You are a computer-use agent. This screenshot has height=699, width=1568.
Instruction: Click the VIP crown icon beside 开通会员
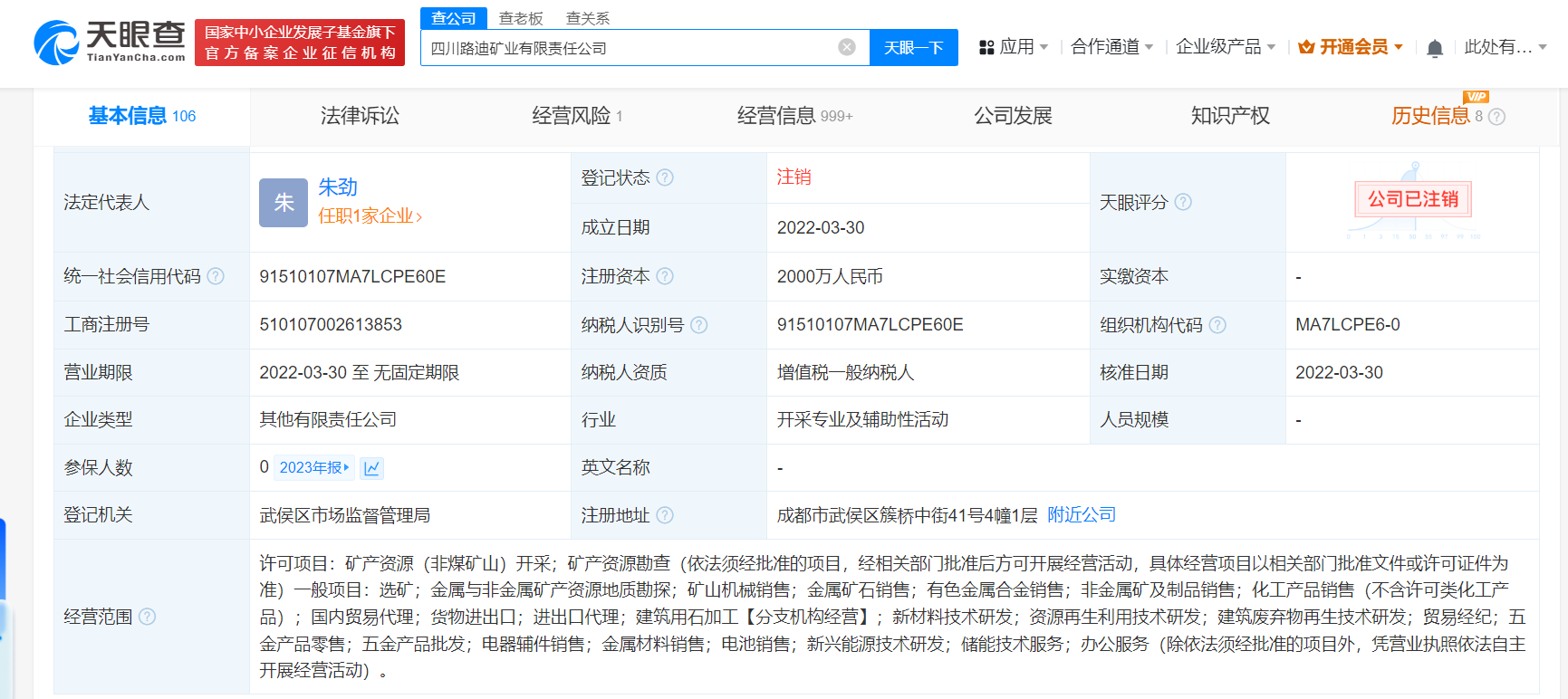1306,47
